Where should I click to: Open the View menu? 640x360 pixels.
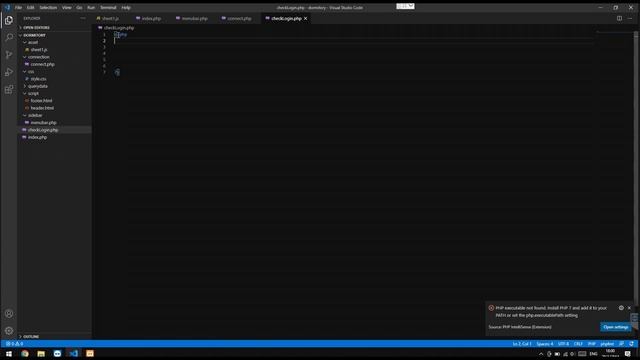tap(67, 7)
